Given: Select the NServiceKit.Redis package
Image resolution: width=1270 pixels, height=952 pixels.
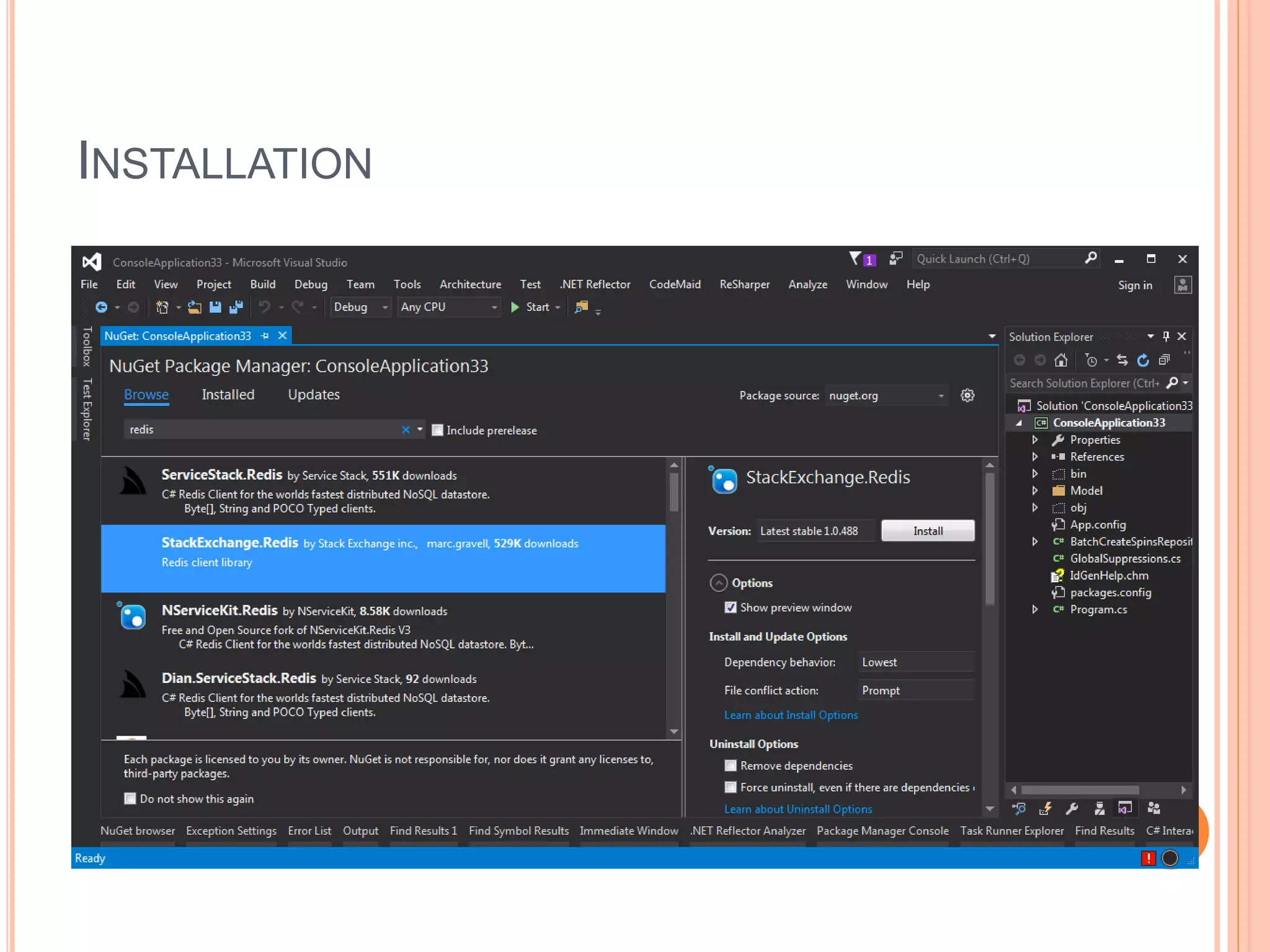Looking at the screenshot, I should coord(383,627).
